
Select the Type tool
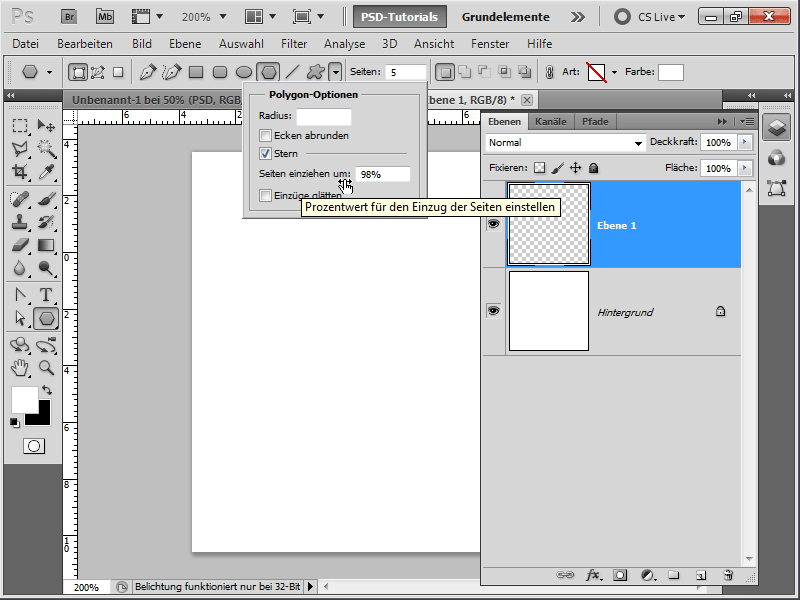click(x=46, y=294)
